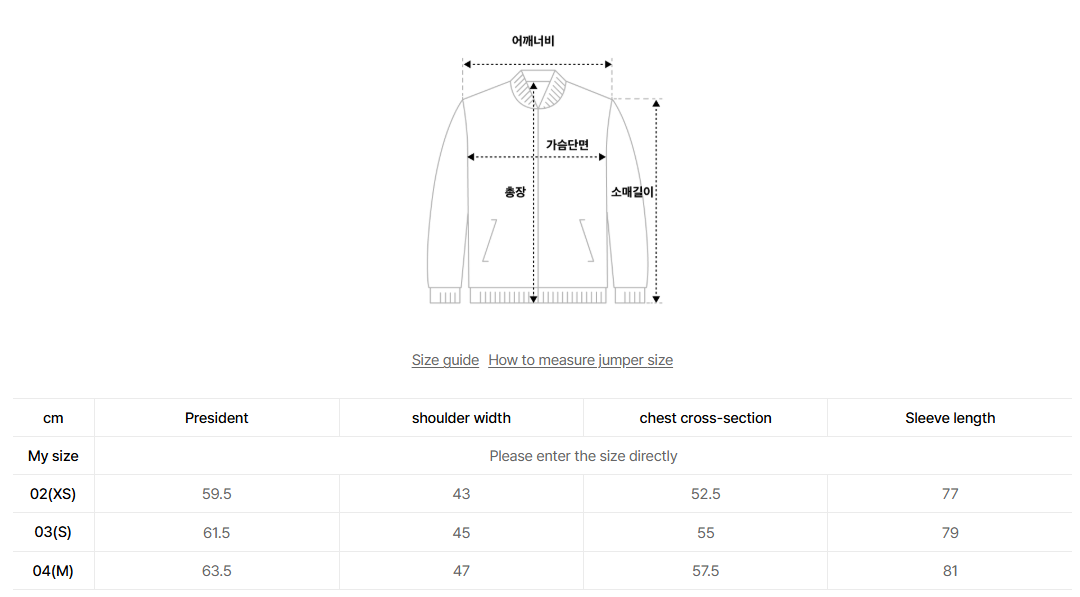Viewport: 1080px width, 597px height.
Task: Click the President column header
Action: pyautogui.click(x=216, y=417)
